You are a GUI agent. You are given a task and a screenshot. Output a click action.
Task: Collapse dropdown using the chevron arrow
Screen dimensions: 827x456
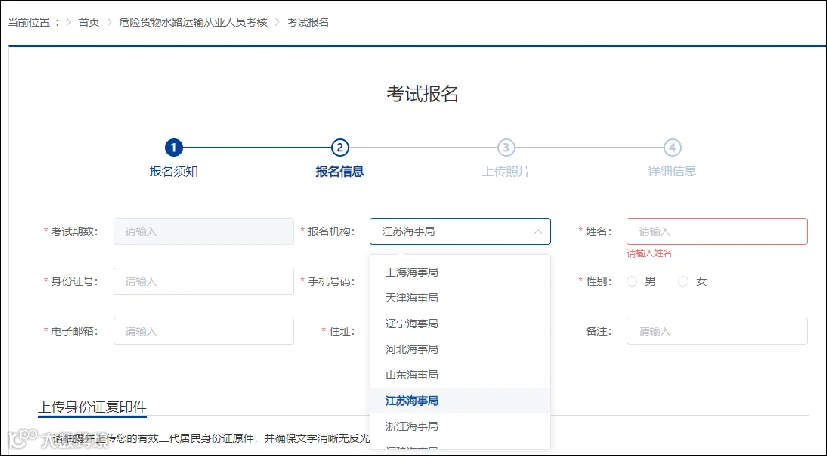537,231
